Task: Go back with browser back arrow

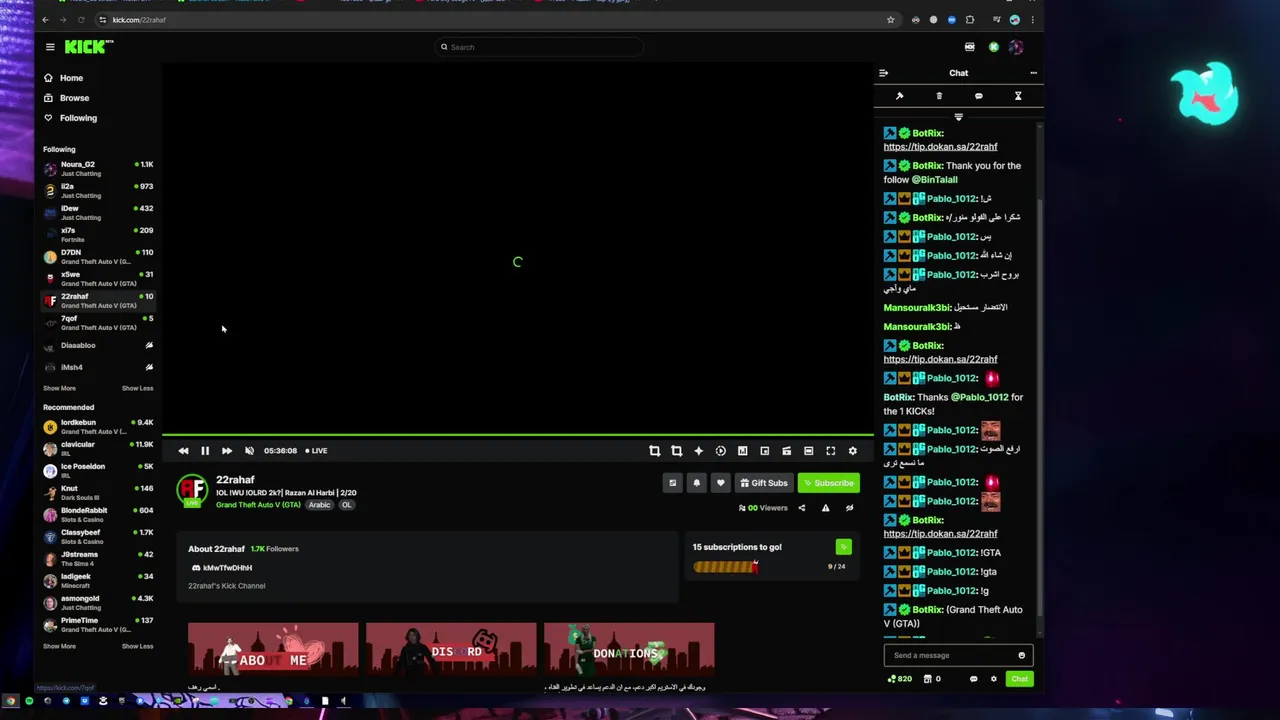Action: (x=45, y=20)
